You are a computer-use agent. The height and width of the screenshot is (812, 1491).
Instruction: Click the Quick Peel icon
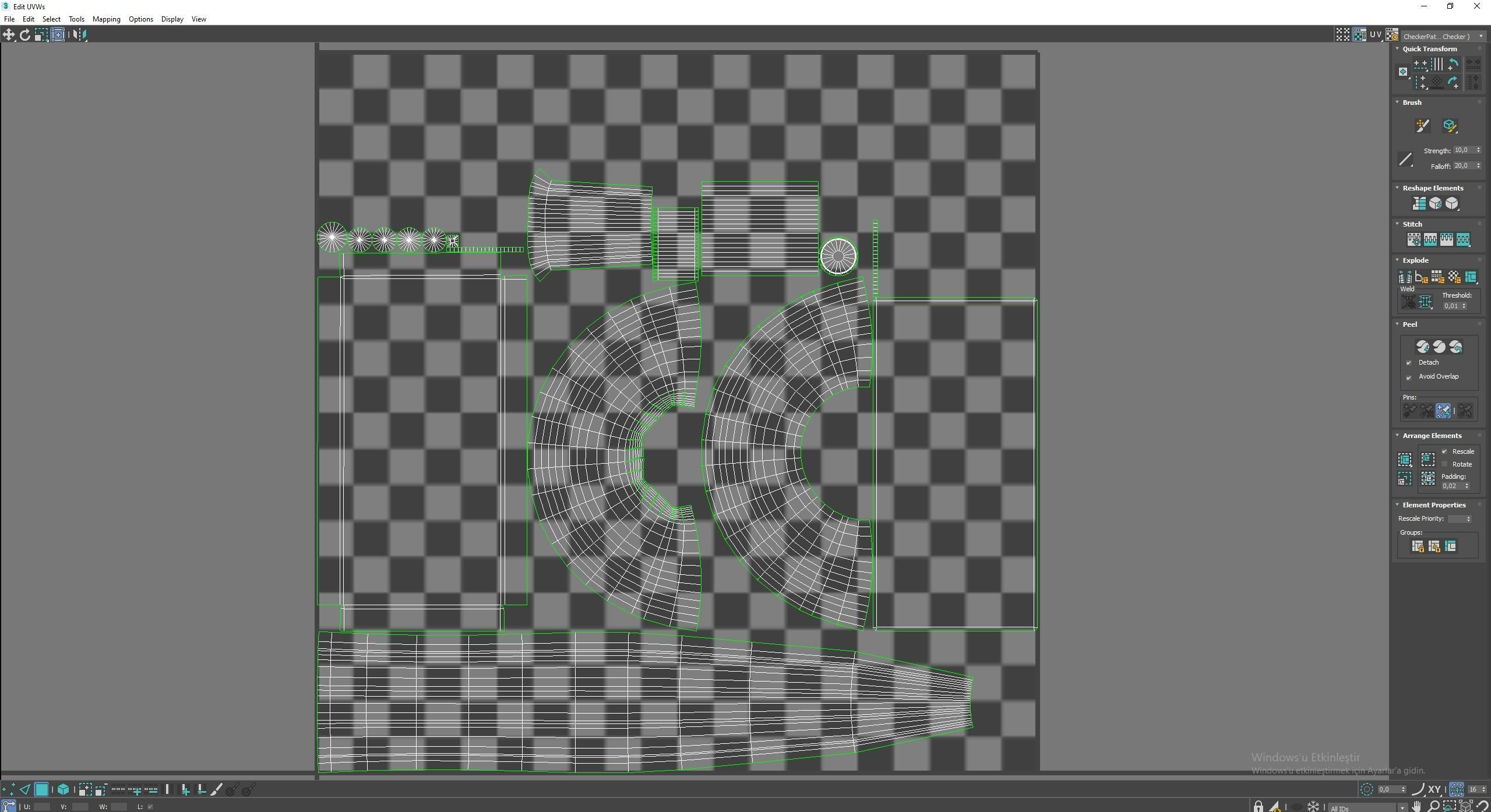click(x=1422, y=347)
